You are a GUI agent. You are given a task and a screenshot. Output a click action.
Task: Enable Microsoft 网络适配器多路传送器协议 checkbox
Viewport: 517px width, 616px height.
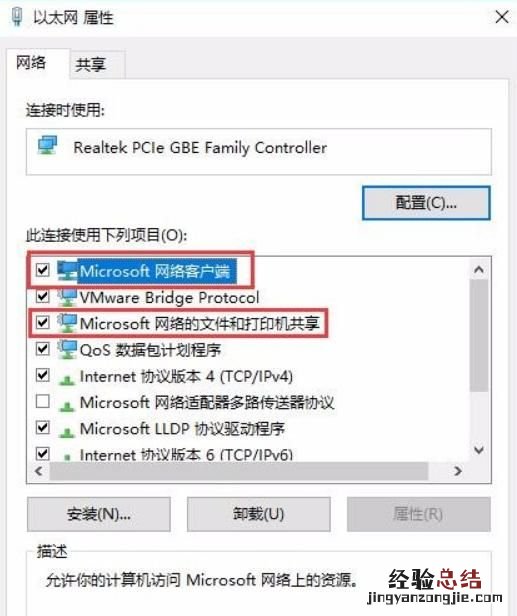(x=42, y=402)
